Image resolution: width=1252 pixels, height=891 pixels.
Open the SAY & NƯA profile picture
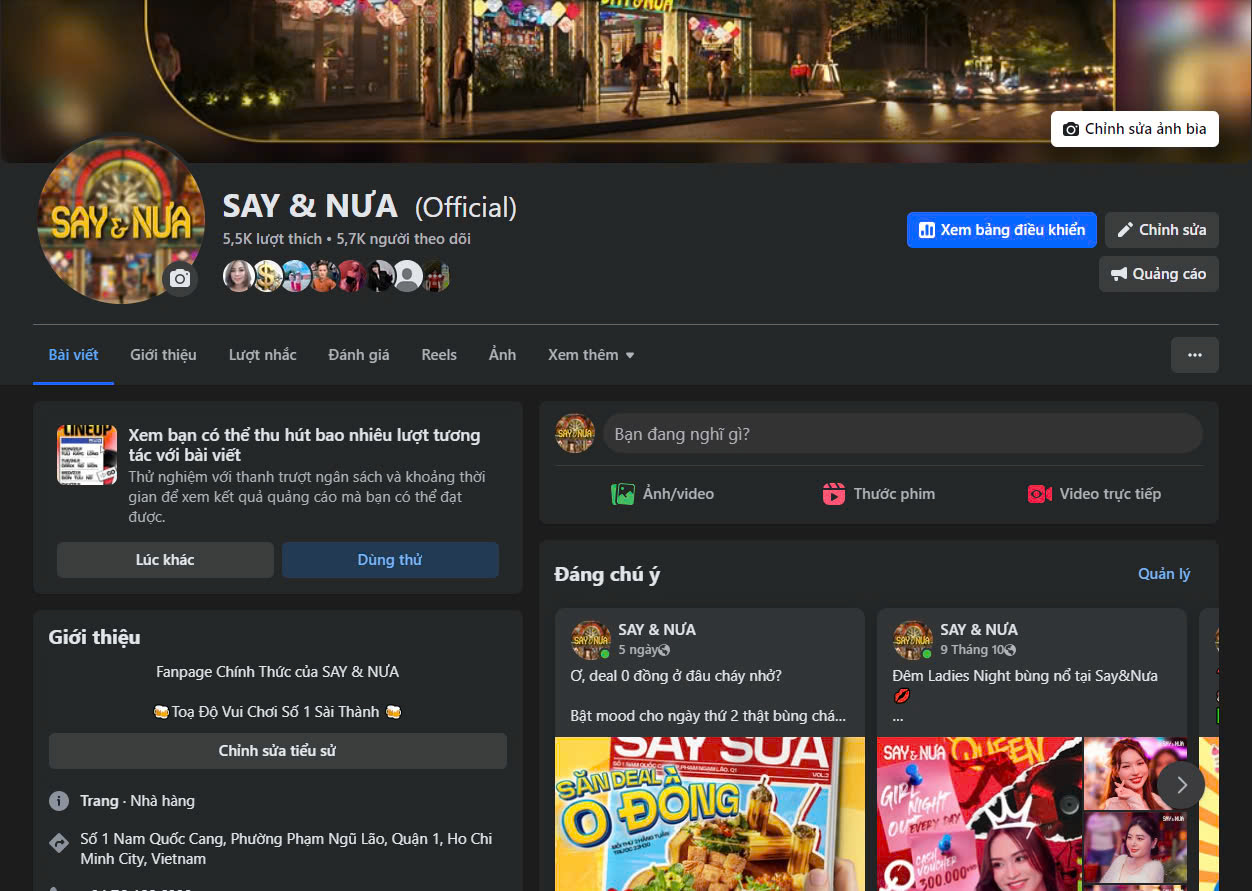click(x=120, y=220)
